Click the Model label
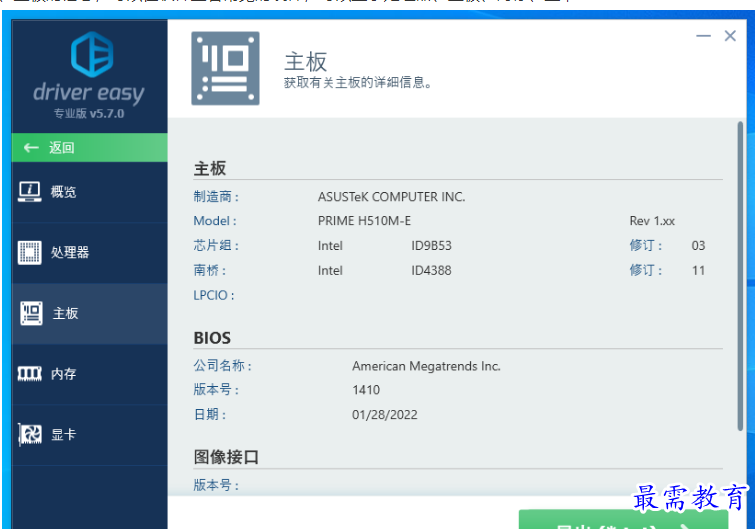 click(x=215, y=221)
